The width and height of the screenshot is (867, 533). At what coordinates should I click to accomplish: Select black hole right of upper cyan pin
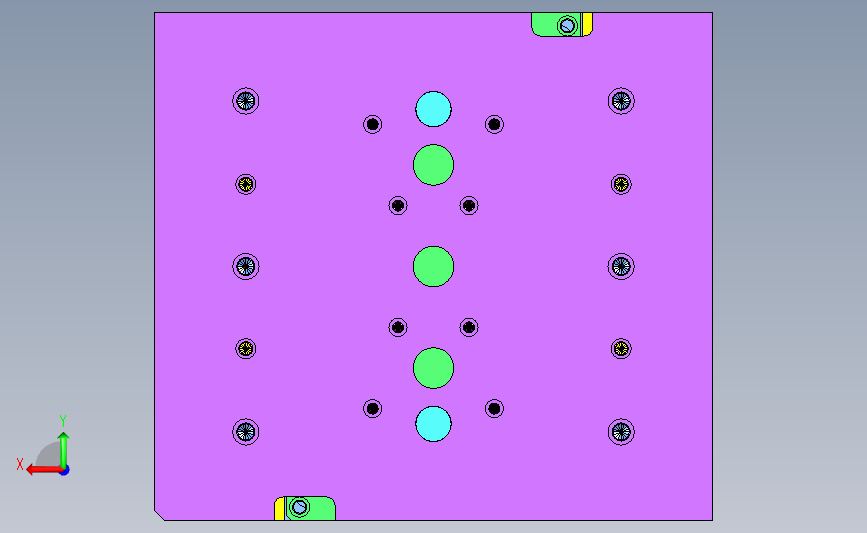494,124
